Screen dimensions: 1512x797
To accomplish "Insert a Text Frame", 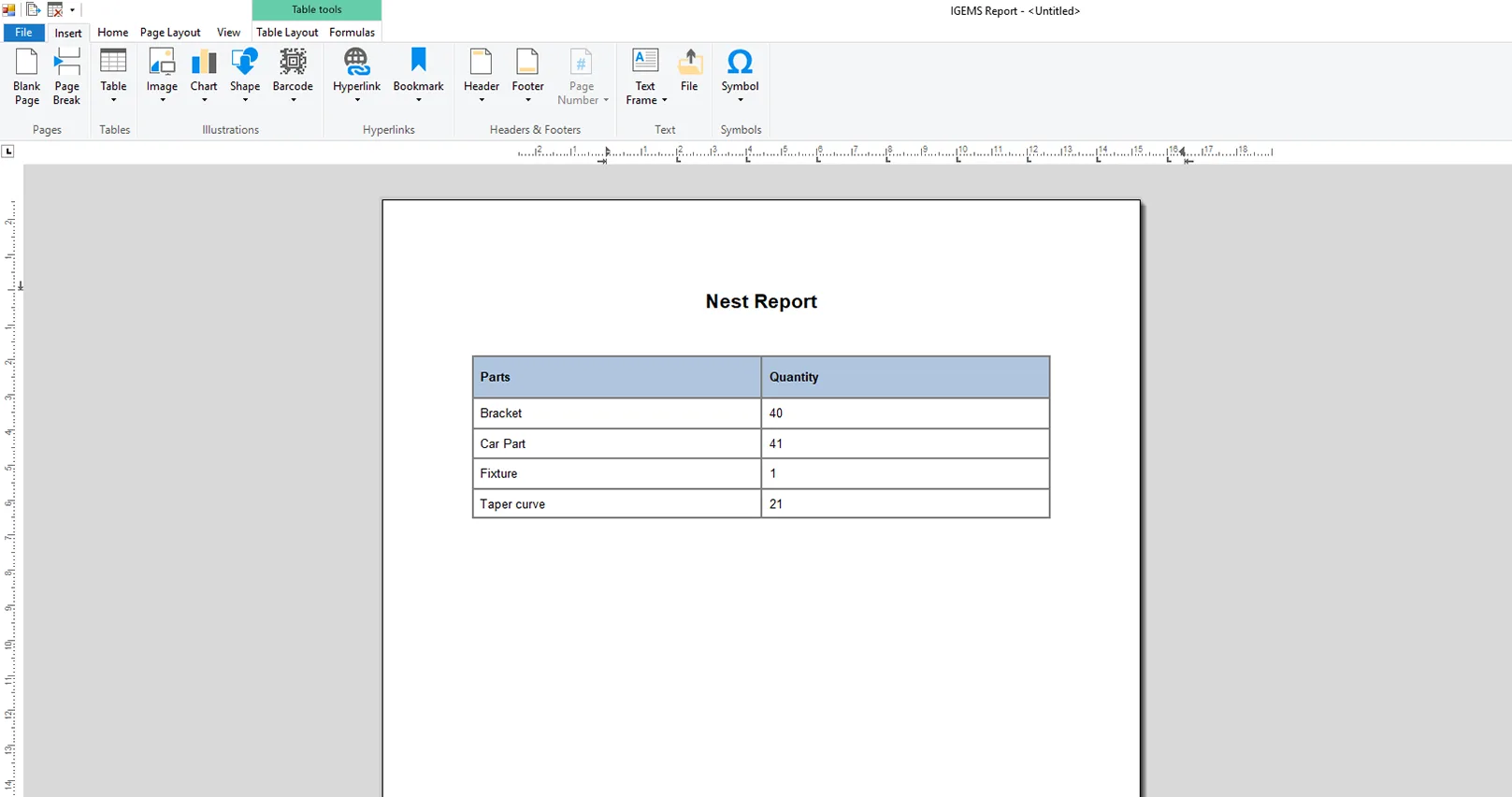I will click(645, 76).
